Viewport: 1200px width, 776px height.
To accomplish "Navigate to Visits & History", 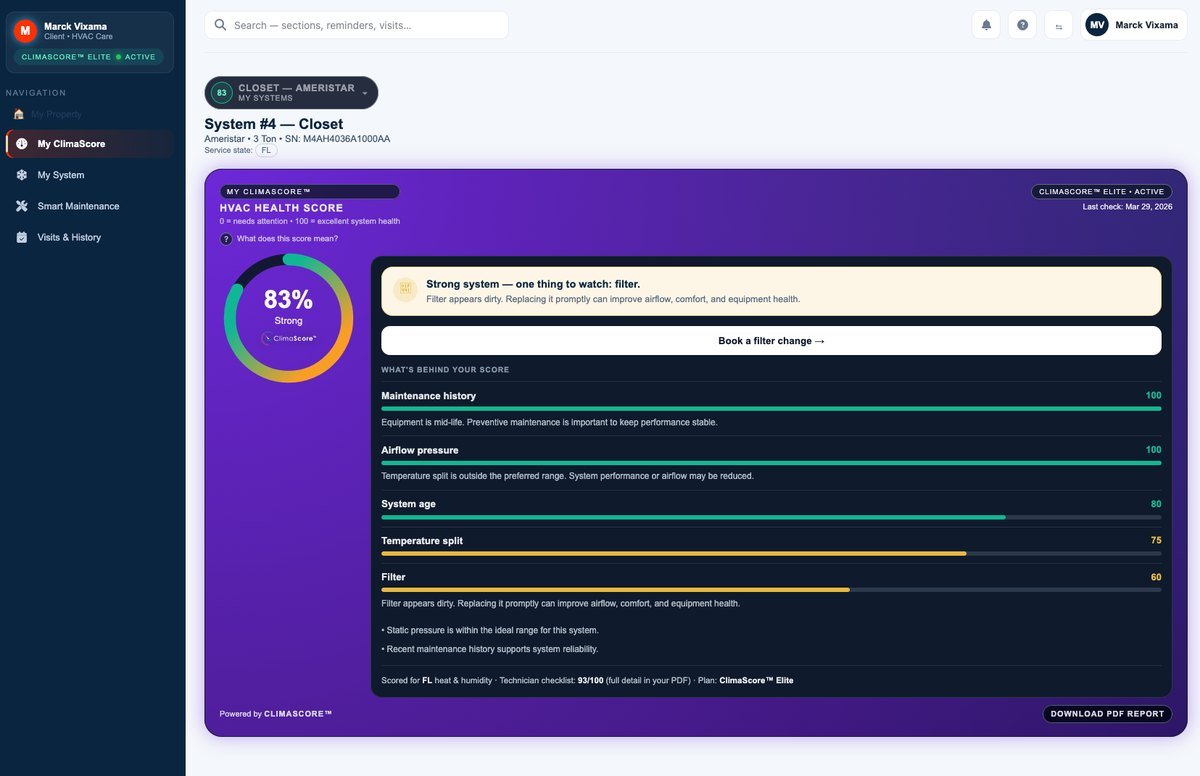I will (x=90, y=237).
